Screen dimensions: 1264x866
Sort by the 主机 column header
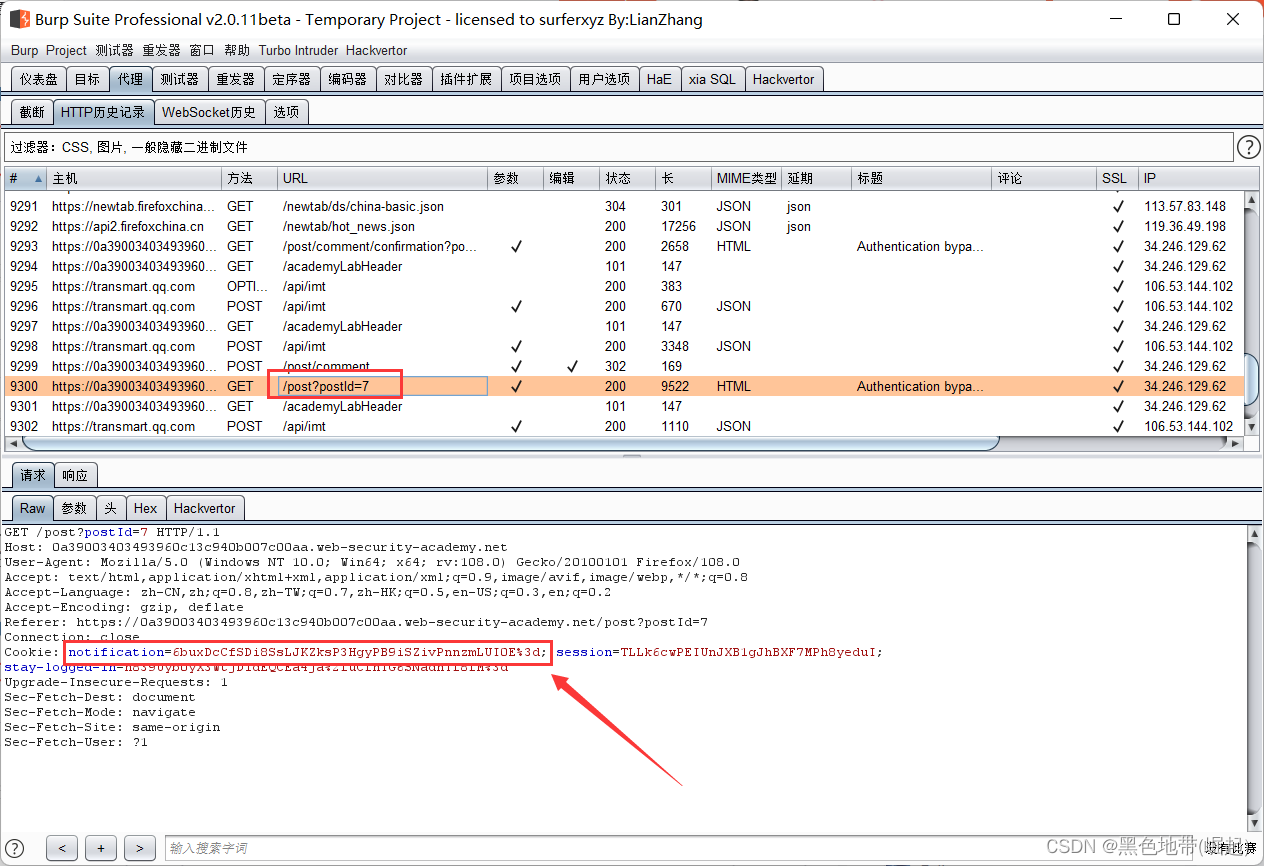(134, 178)
